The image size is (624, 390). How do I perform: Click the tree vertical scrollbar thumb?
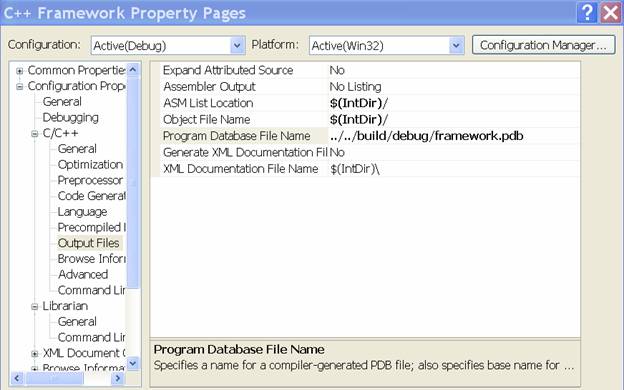(133, 182)
